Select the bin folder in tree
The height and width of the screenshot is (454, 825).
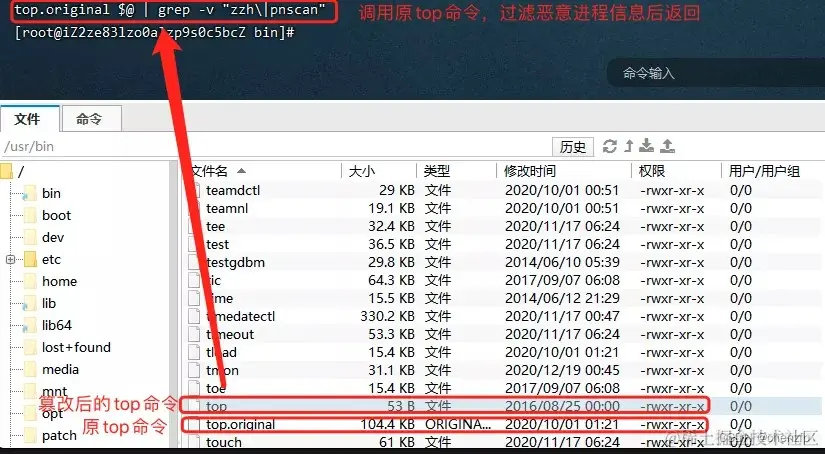(51, 194)
